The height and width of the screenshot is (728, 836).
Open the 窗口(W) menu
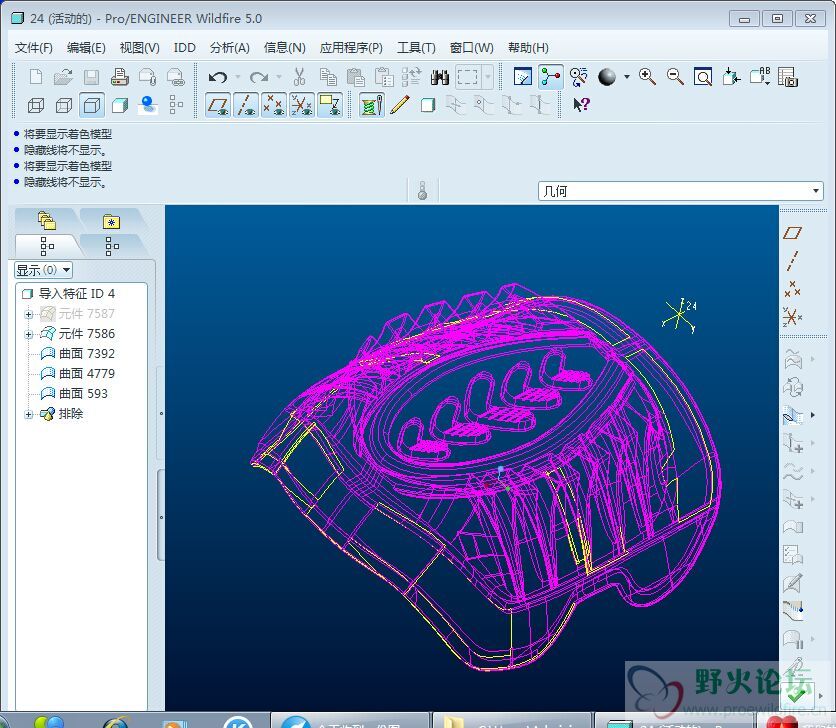click(471, 48)
